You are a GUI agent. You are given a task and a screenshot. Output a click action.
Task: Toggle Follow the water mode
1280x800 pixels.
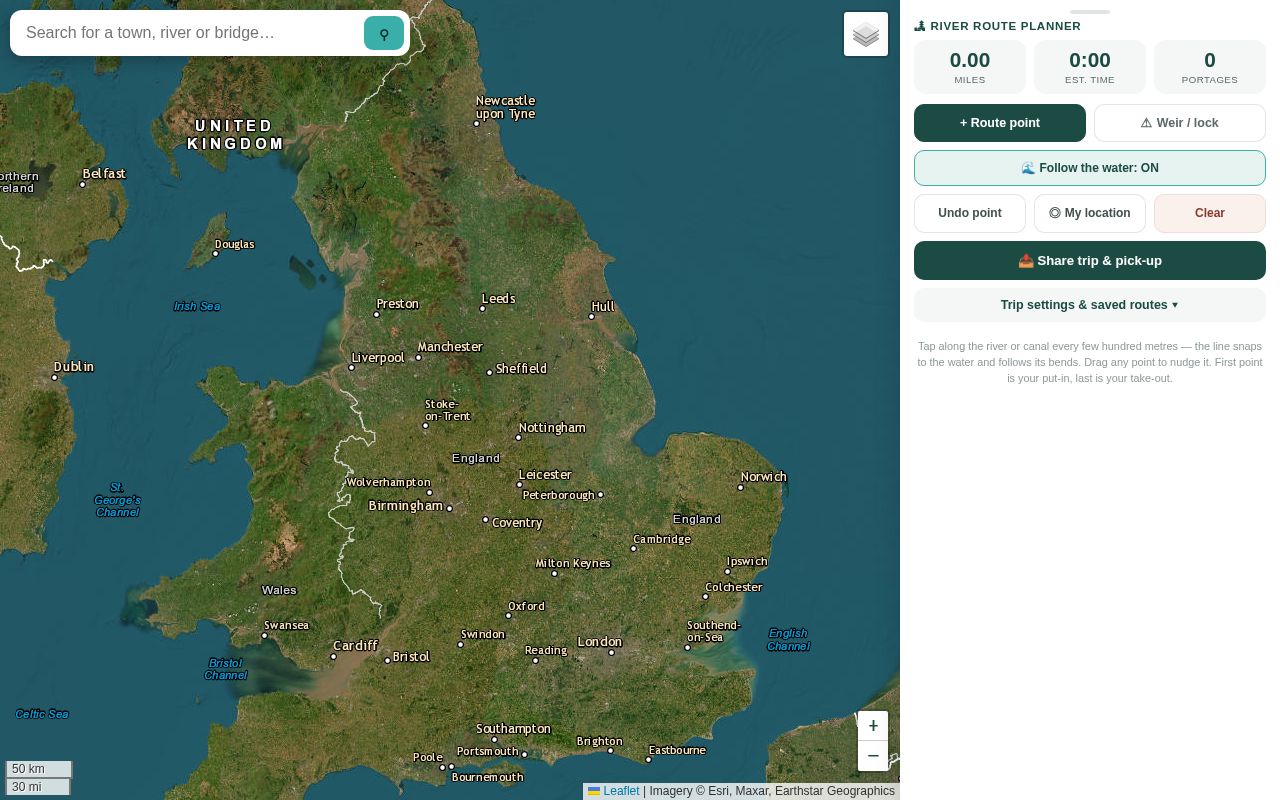(x=1090, y=168)
